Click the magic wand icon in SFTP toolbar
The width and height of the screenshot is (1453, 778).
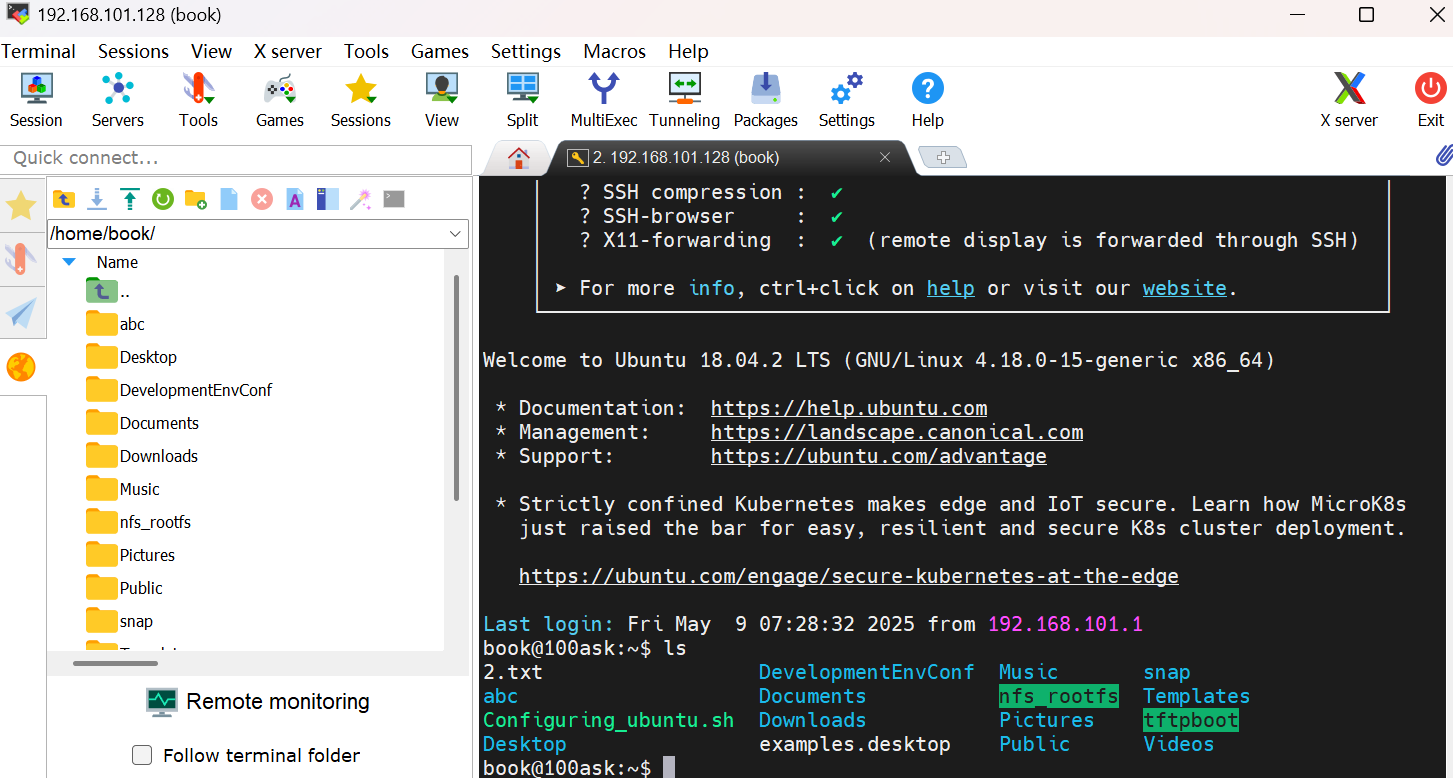click(x=361, y=199)
